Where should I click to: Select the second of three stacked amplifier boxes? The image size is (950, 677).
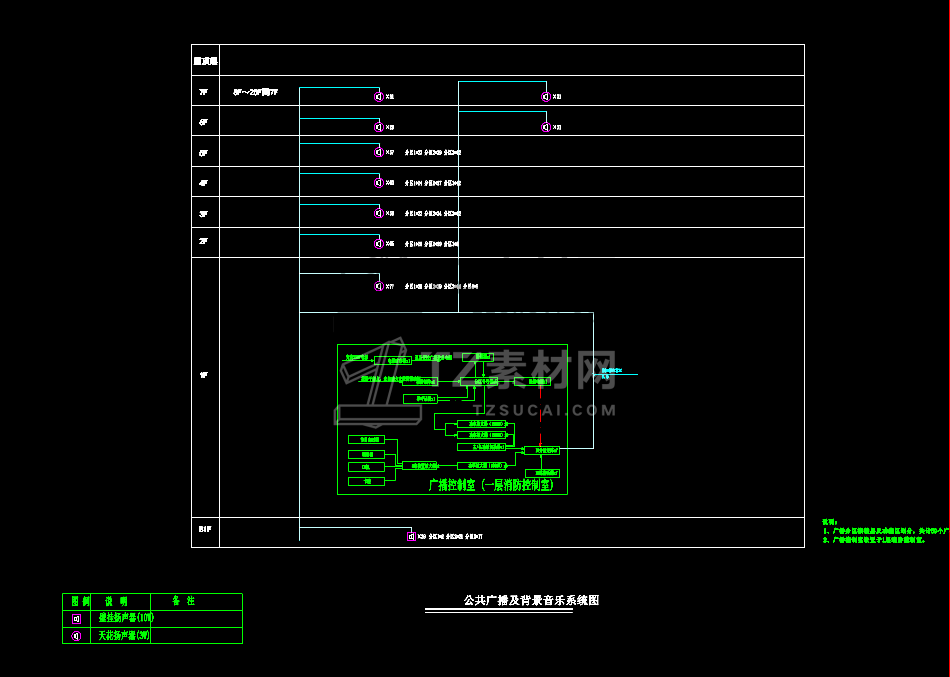point(482,435)
